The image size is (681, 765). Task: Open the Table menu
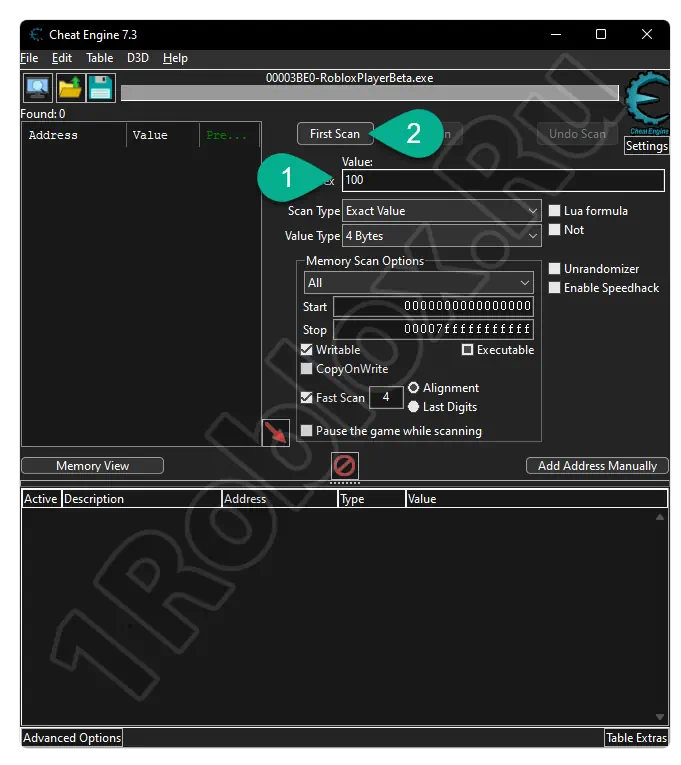[100, 58]
